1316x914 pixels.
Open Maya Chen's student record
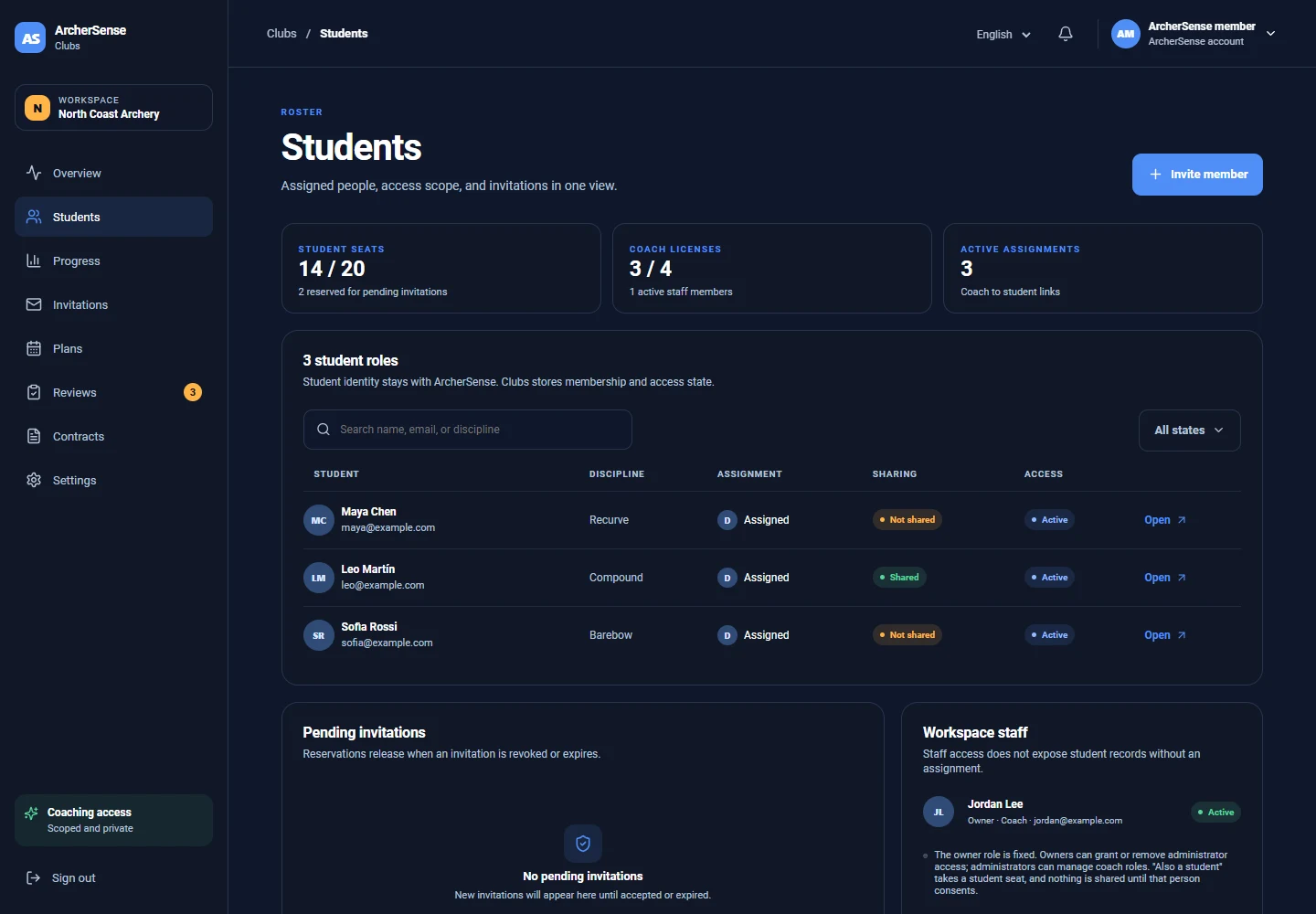pyautogui.click(x=1165, y=520)
